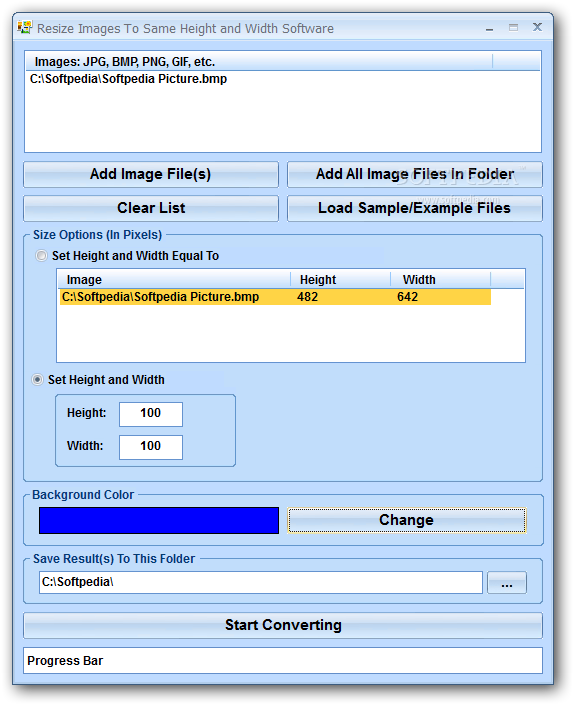
Task: Select Set Height and Width radio button
Action: (37, 379)
